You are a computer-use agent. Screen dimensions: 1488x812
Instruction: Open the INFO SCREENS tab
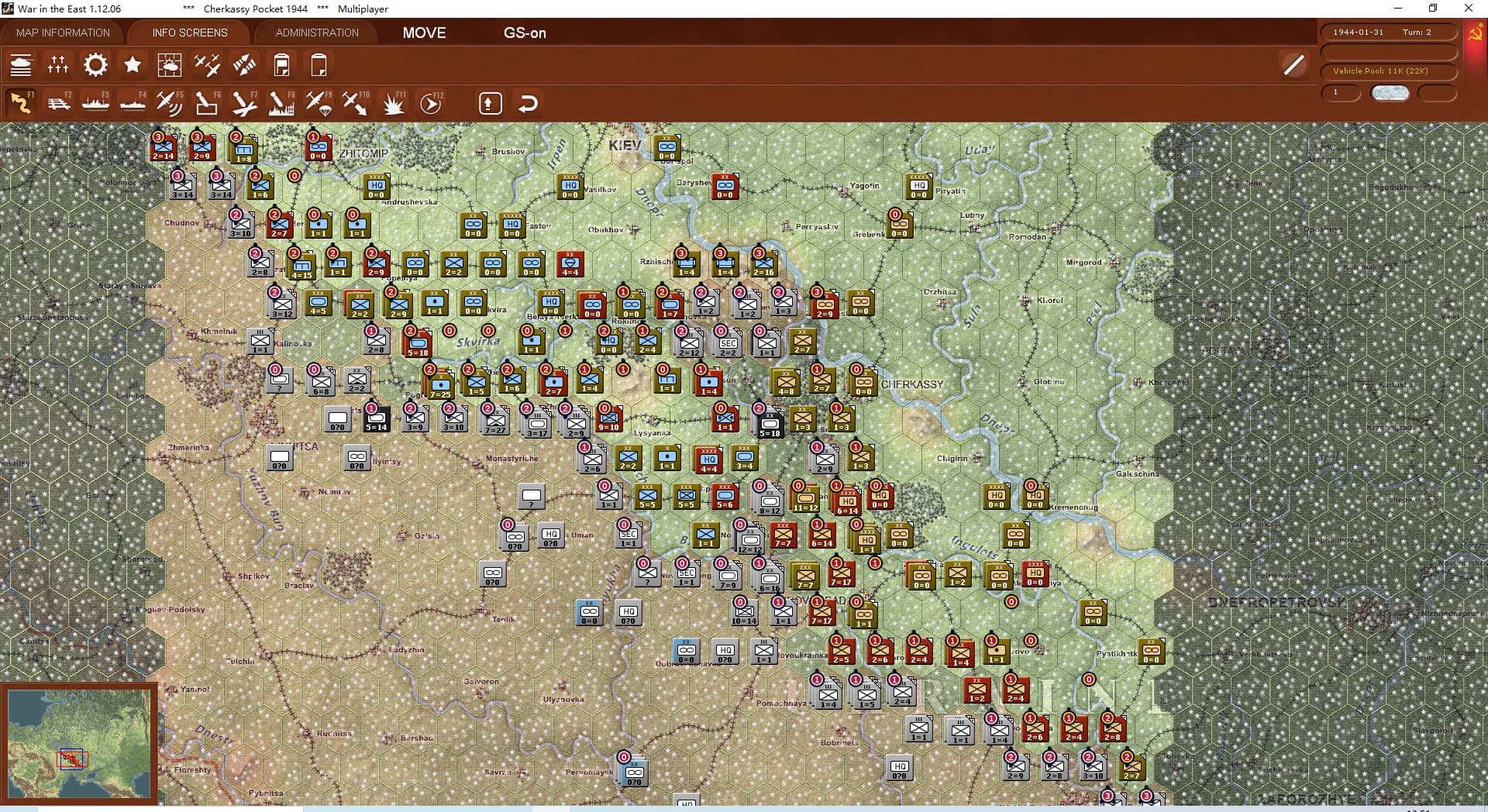pyautogui.click(x=190, y=33)
